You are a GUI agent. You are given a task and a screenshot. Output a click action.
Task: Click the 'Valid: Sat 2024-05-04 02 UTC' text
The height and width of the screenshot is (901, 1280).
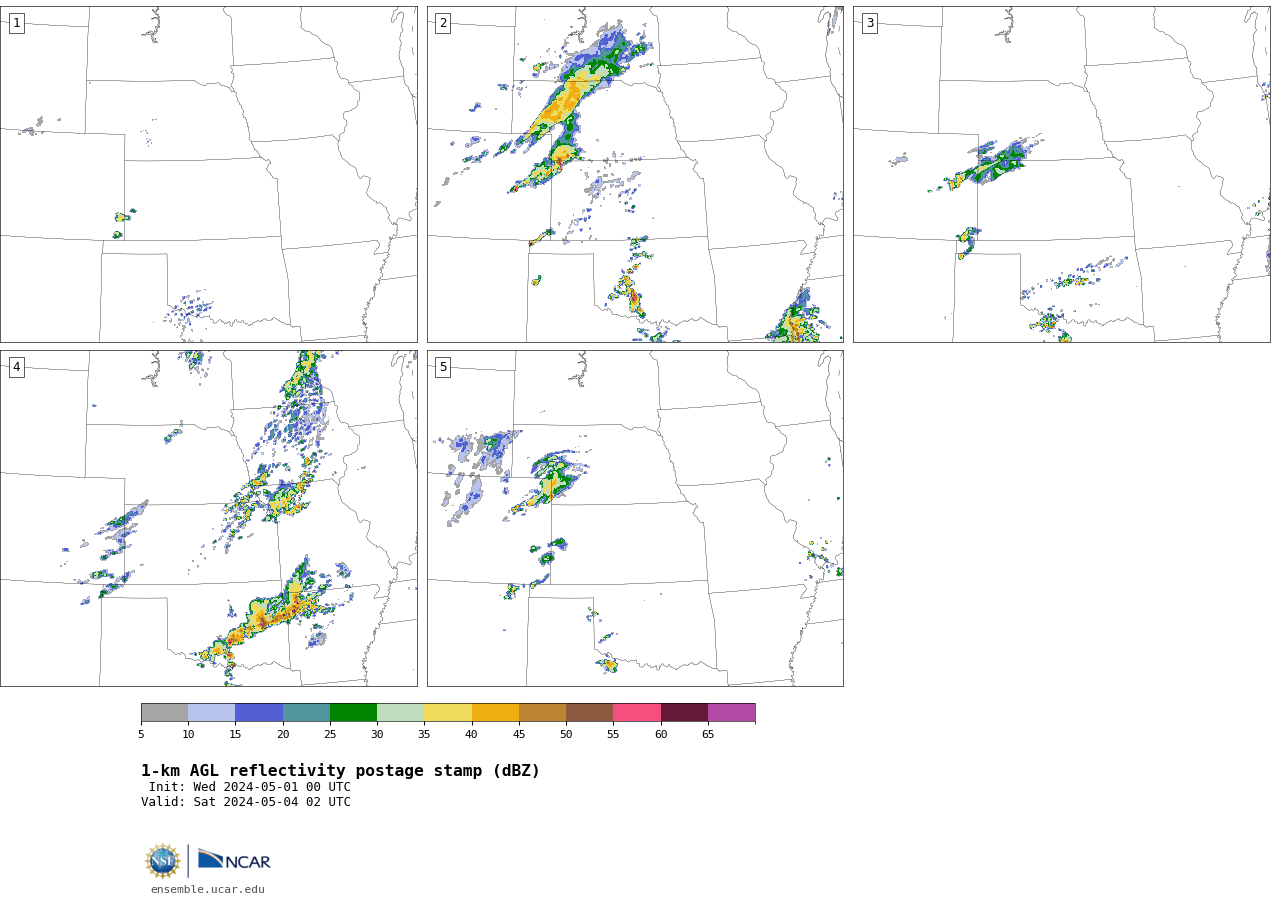click(246, 802)
